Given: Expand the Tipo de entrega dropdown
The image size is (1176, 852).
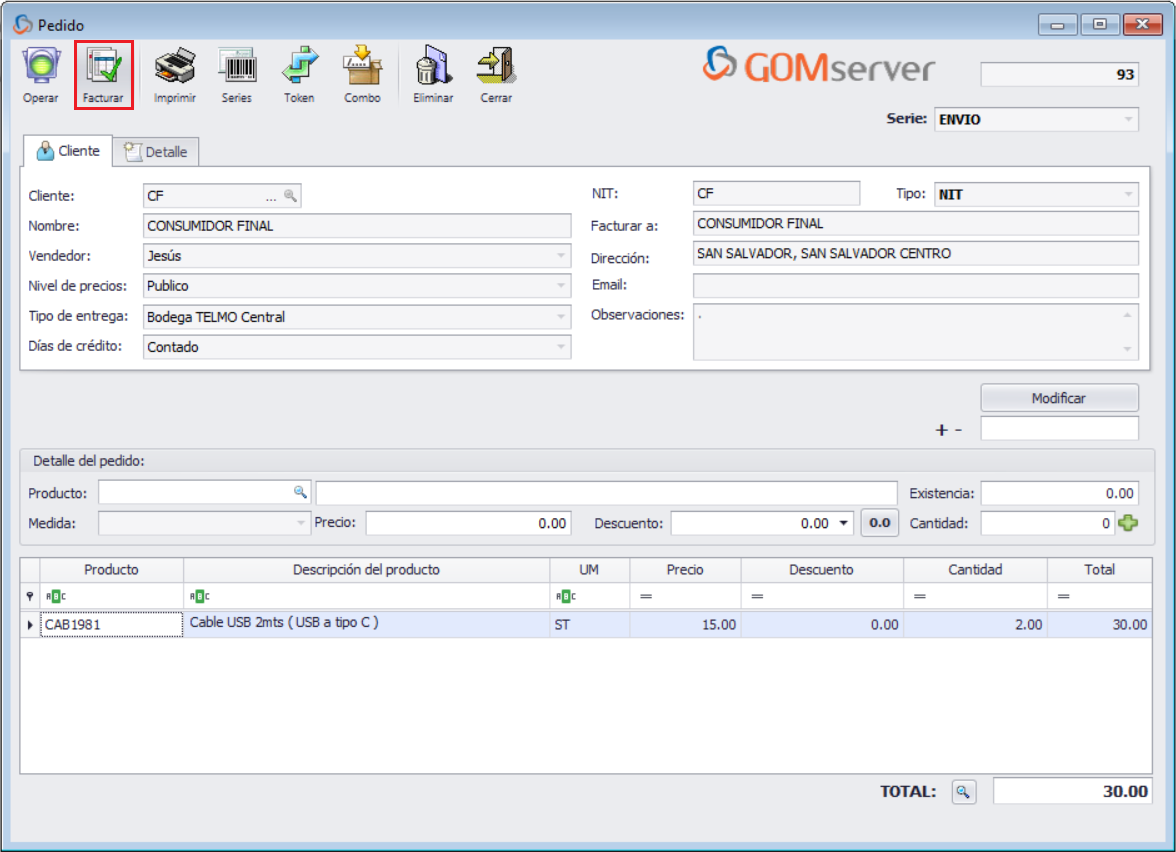Looking at the screenshot, I should point(559,316).
